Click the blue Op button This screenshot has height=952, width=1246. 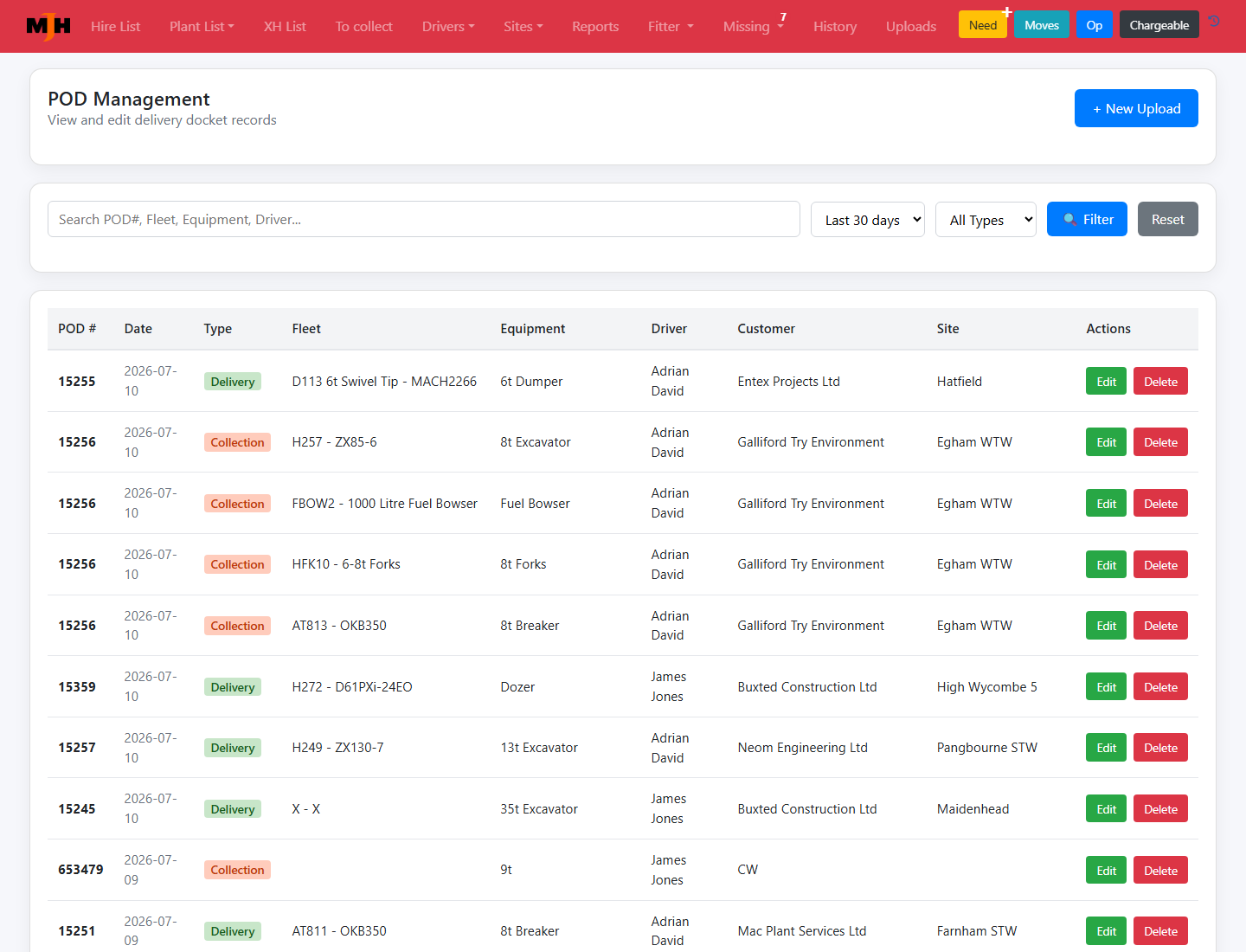coord(1094,25)
